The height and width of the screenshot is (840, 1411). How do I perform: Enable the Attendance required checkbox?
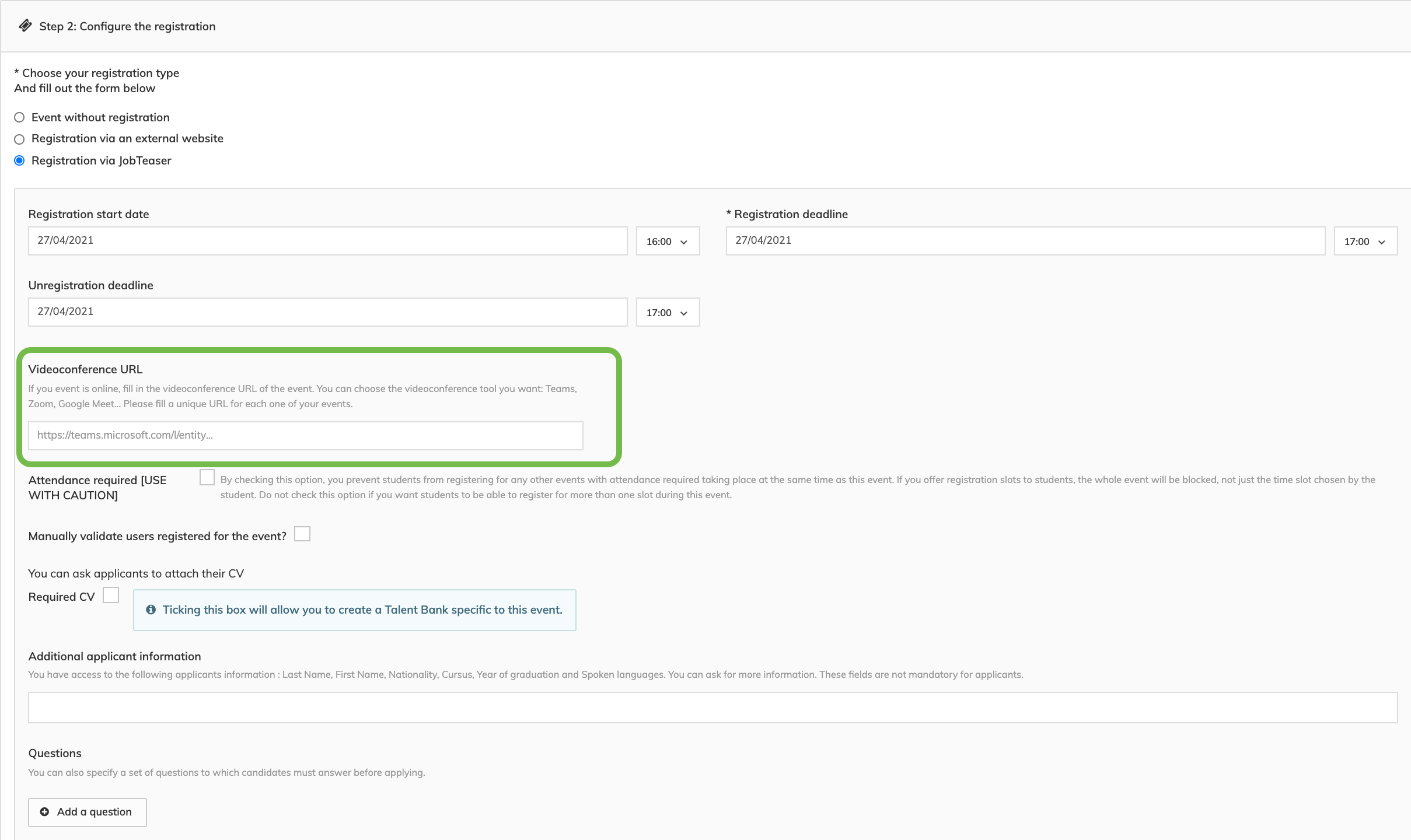[207, 477]
